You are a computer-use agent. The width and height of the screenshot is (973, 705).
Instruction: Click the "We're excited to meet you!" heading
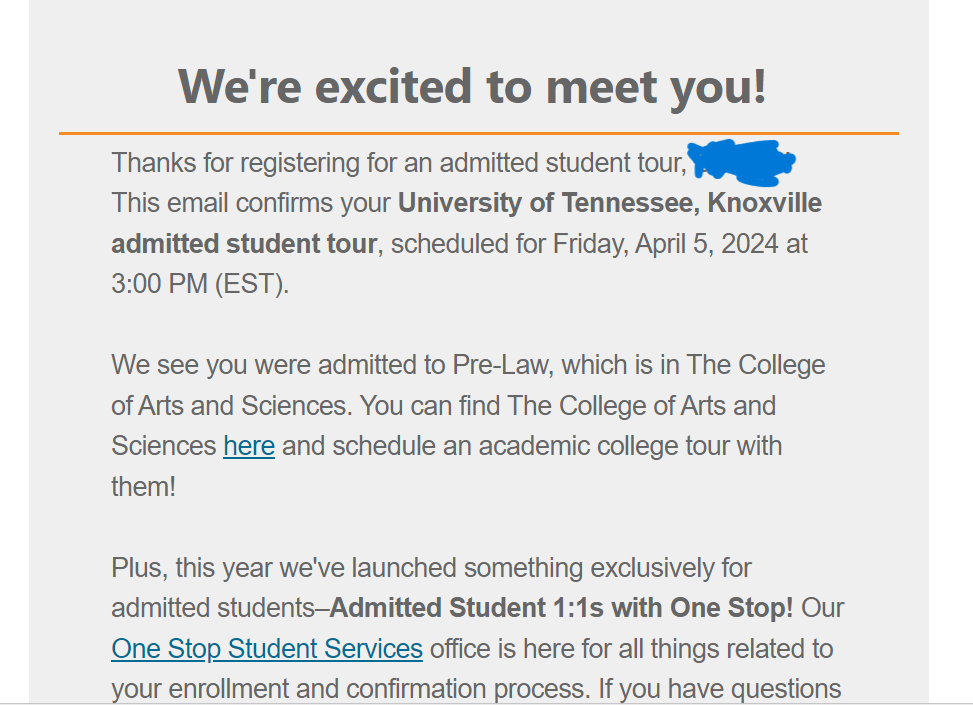pyautogui.click(x=472, y=86)
